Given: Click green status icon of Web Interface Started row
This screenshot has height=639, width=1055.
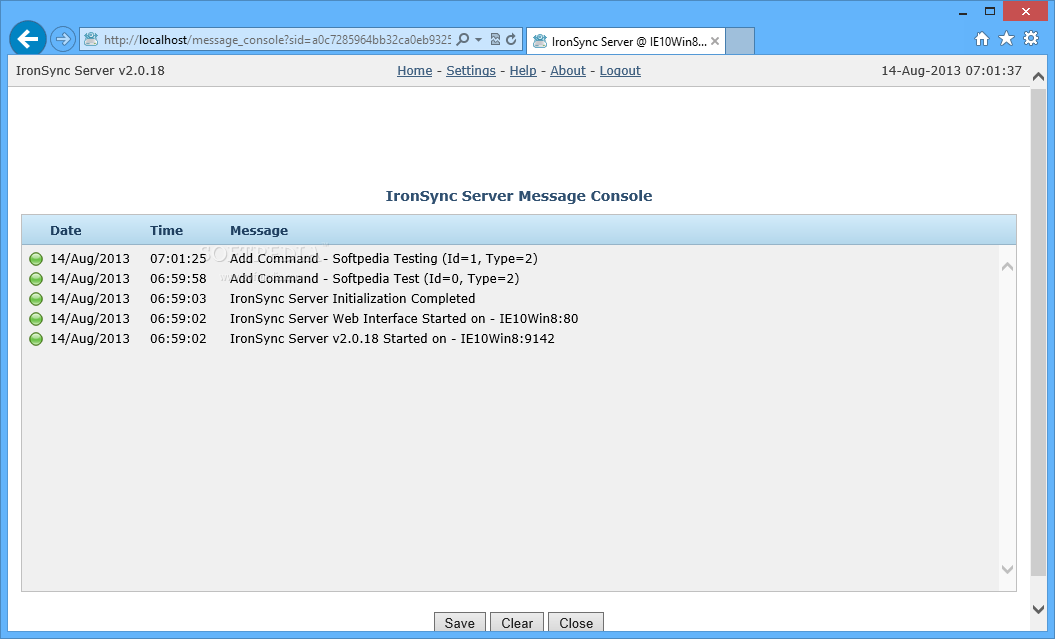Looking at the screenshot, I should coord(36,319).
